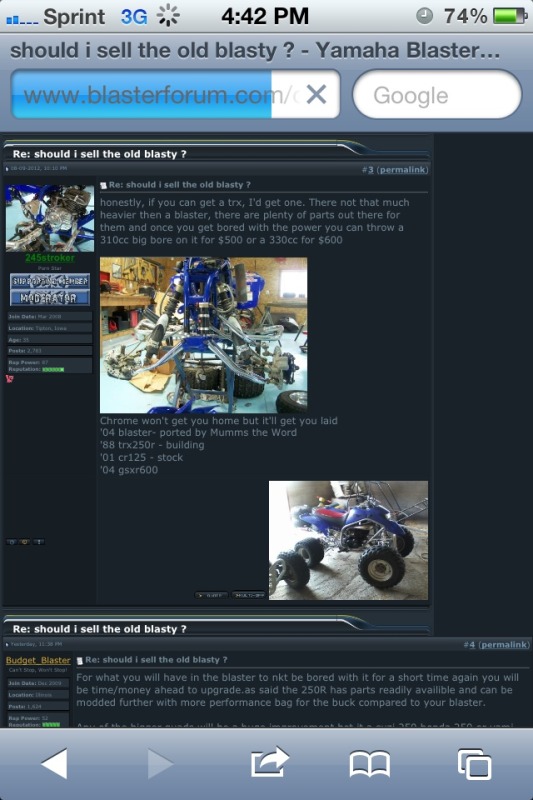Tap the forward navigation arrow
The image size is (533, 800).
(161, 763)
